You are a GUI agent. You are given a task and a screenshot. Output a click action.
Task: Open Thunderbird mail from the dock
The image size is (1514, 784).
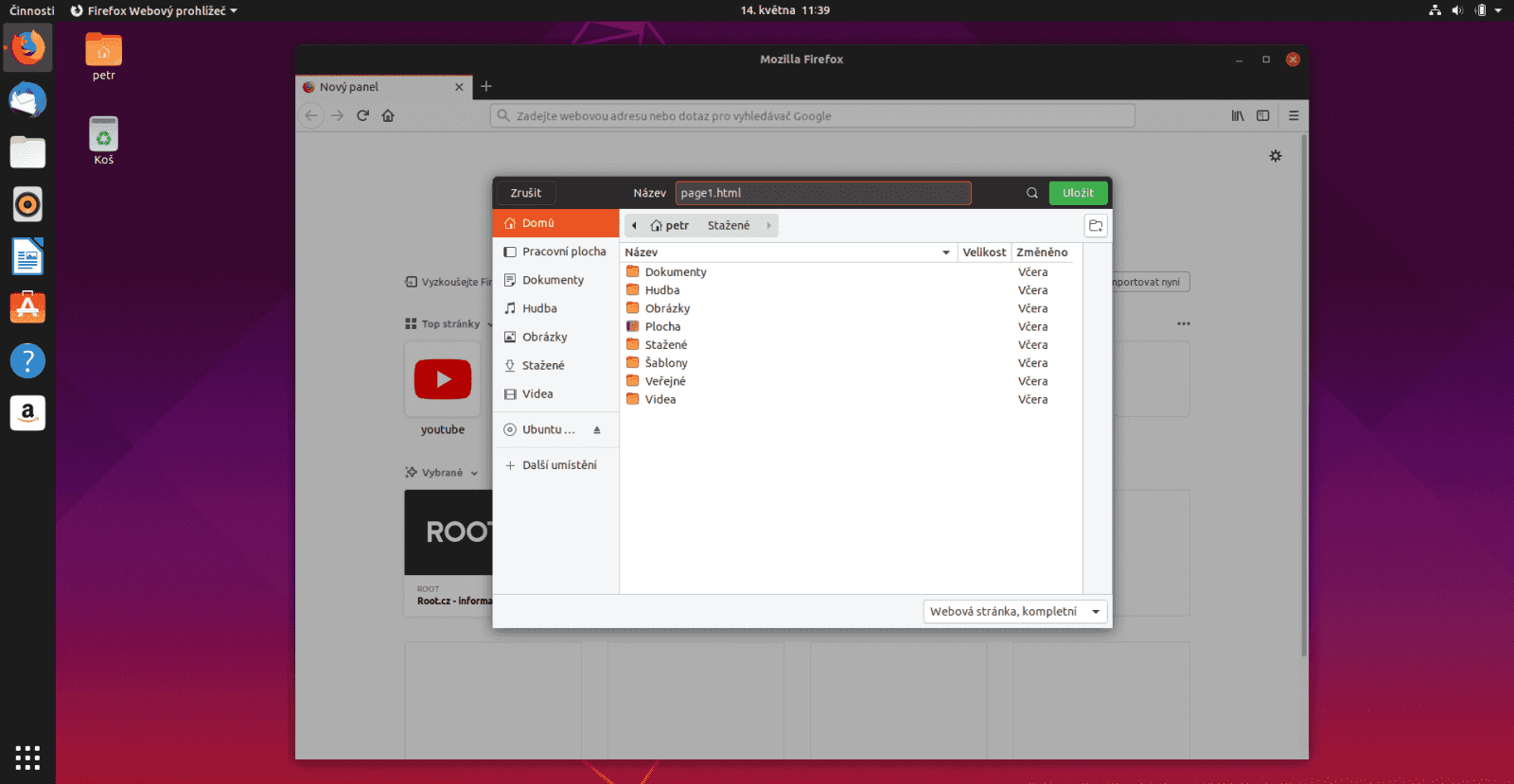click(x=27, y=100)
